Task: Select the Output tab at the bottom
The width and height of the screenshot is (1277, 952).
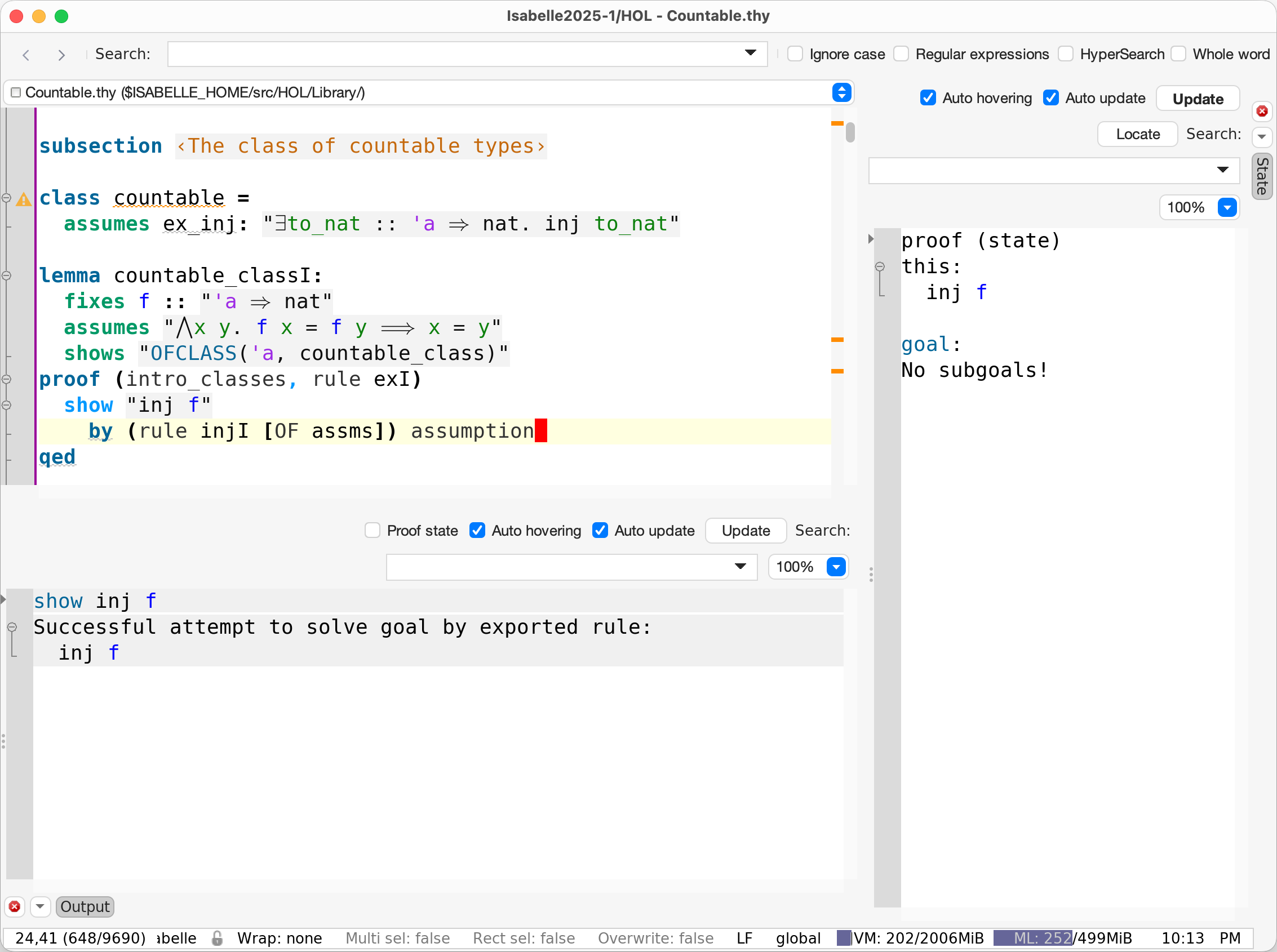Action: (85, 906)
